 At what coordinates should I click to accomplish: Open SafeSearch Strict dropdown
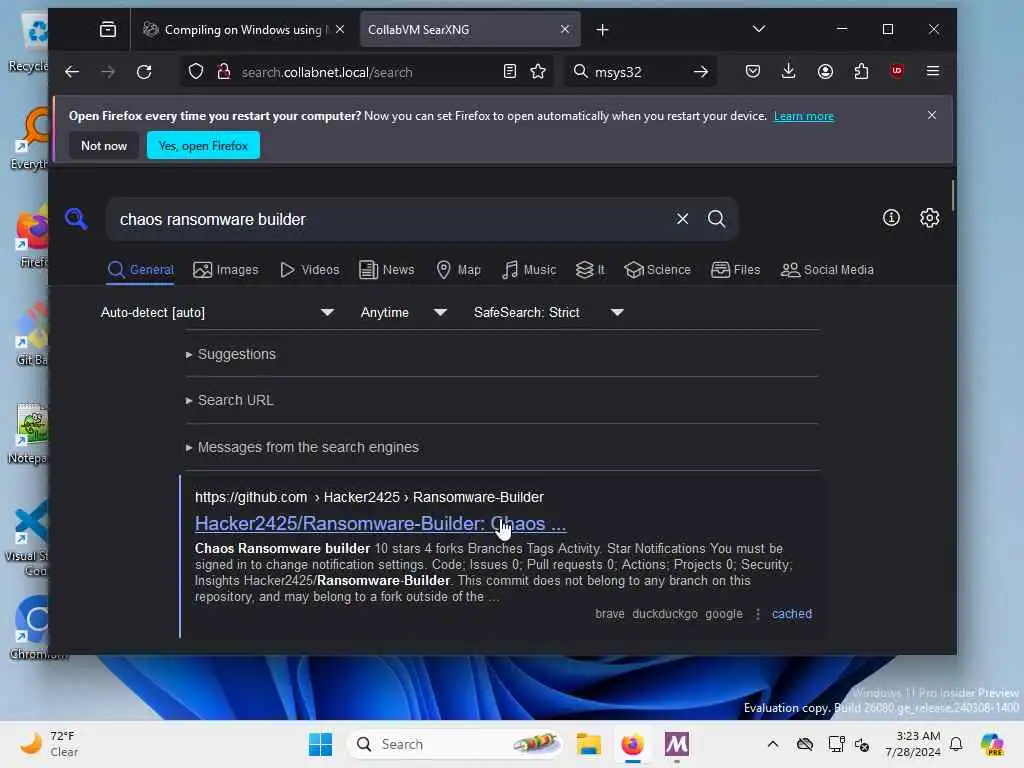click(548, 312)
